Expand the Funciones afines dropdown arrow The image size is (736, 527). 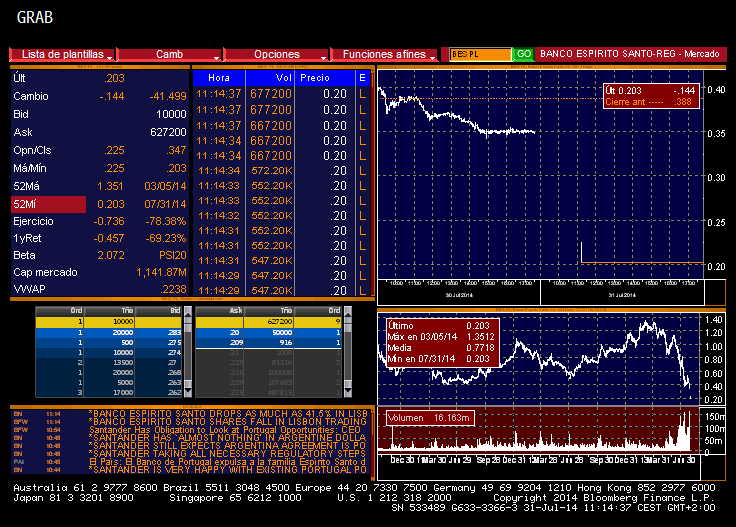(432, 58)
